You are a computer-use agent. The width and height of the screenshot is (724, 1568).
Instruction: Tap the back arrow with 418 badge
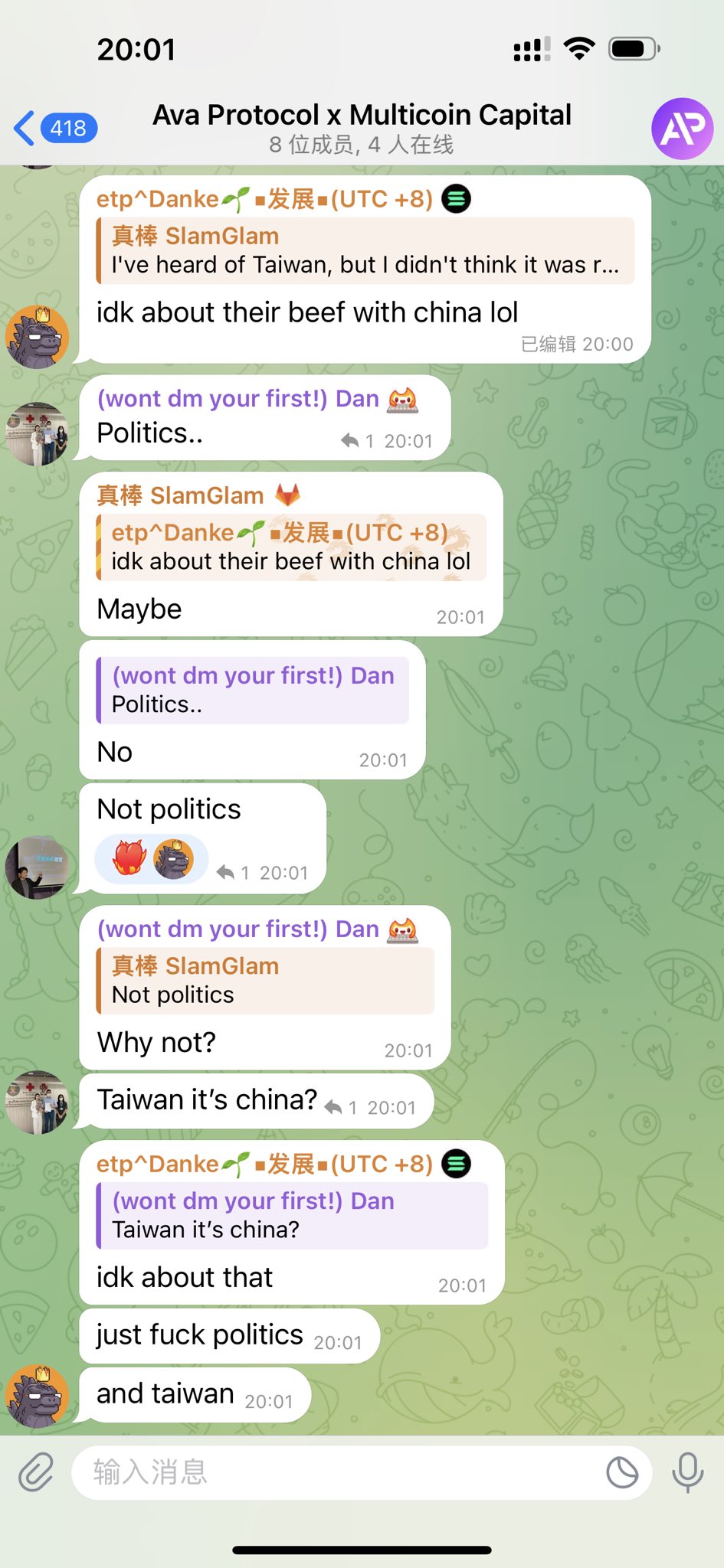[55, 128]
